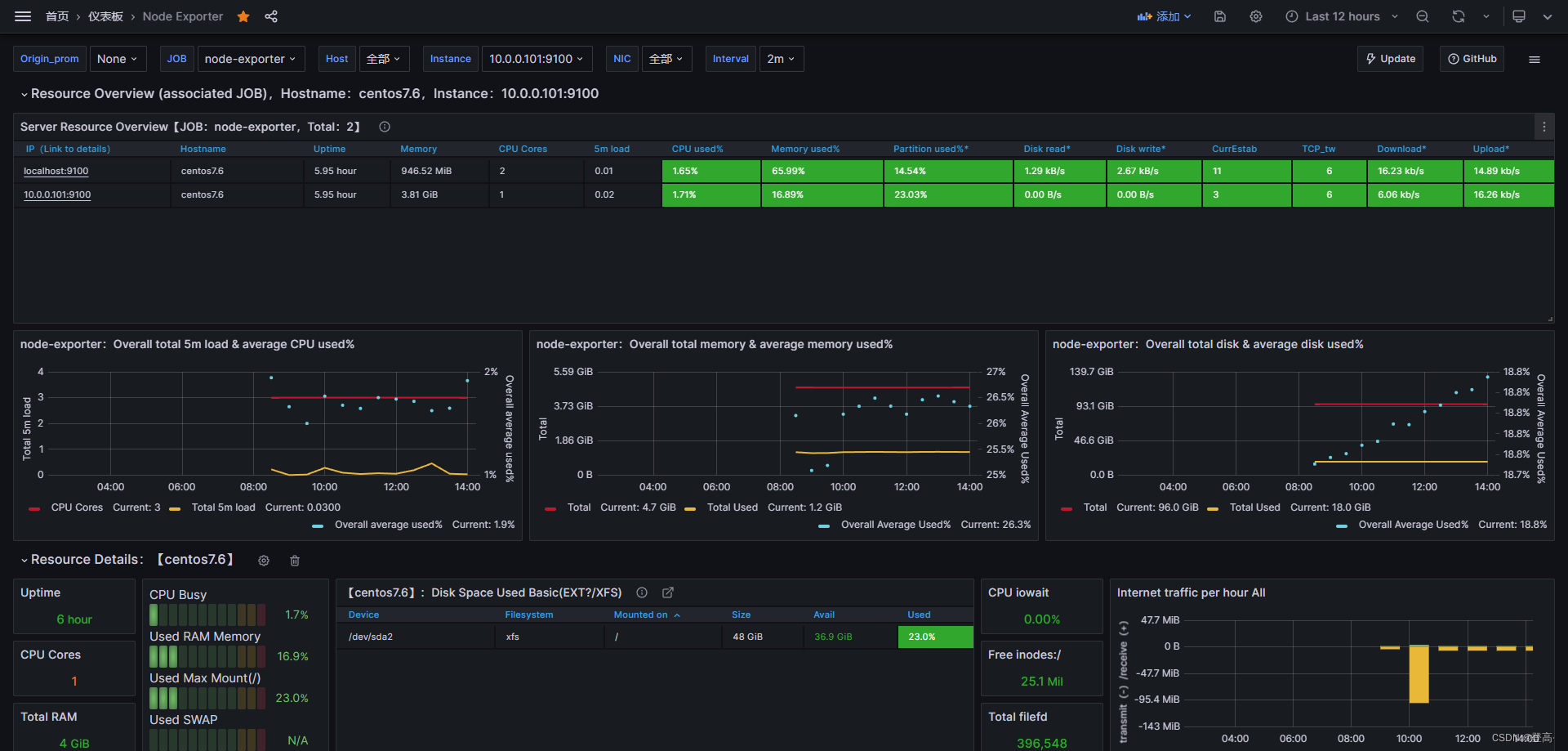Share the Node Exporter dashboard

click(271, 16)
